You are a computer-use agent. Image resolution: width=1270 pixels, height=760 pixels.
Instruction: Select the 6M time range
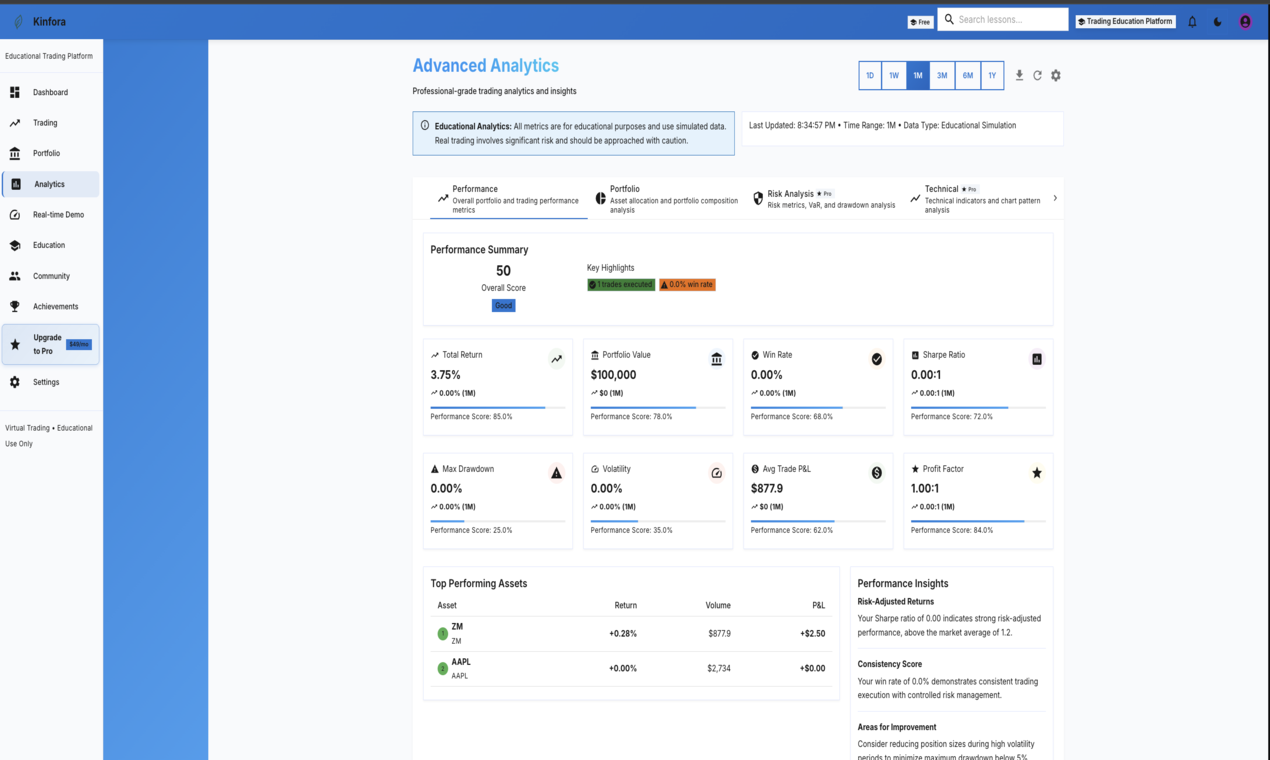968,76
